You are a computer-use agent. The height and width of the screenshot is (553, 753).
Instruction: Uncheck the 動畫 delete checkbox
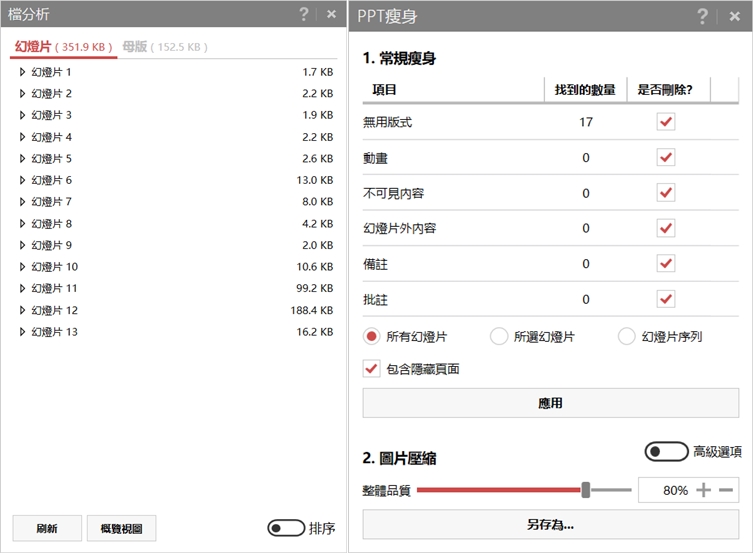[x=666, y=157]
